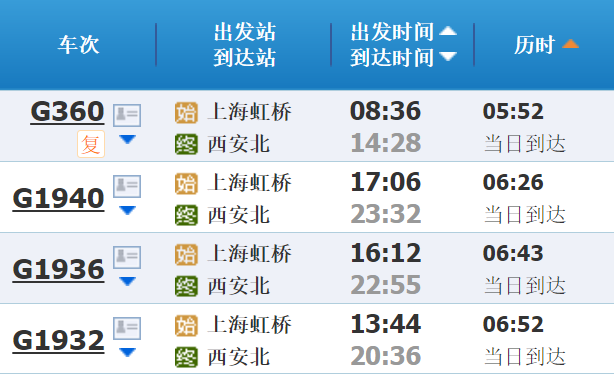Select duration 06:52
Screen dimensions: 614x374
513,324
